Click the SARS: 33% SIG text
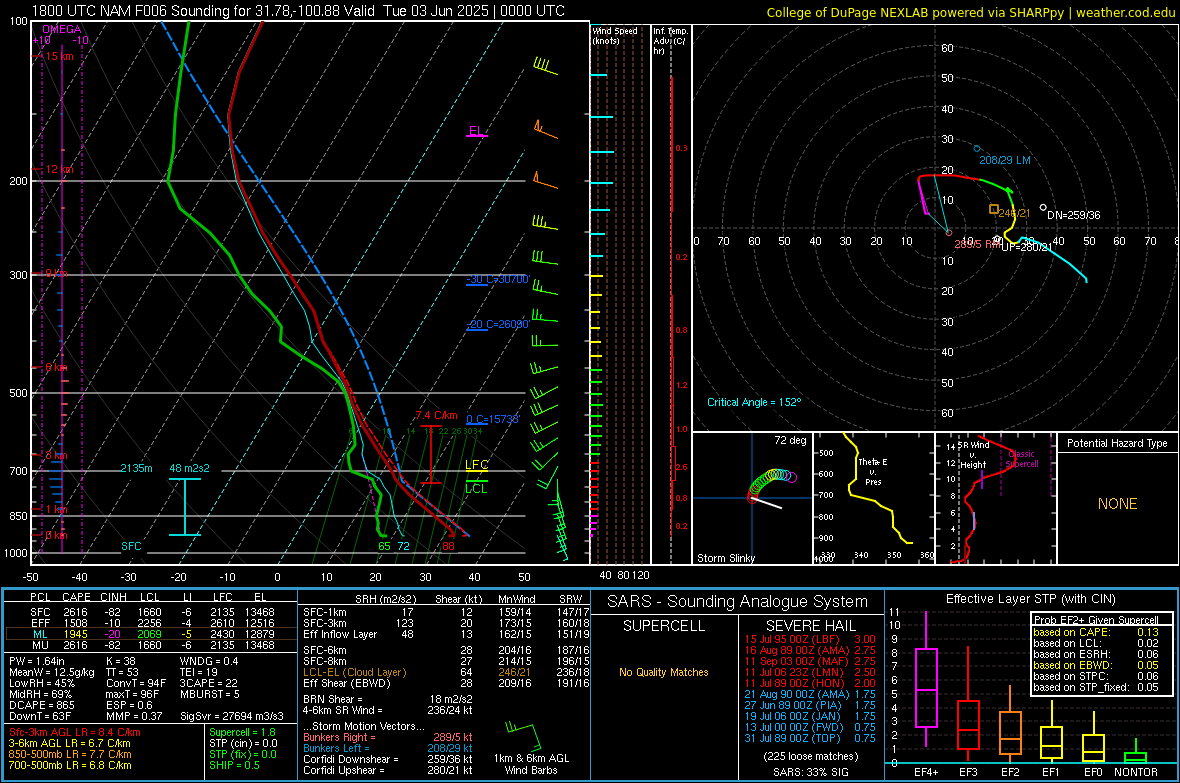The height and width of the screenshot is (783, 1180). coord(810,772)
